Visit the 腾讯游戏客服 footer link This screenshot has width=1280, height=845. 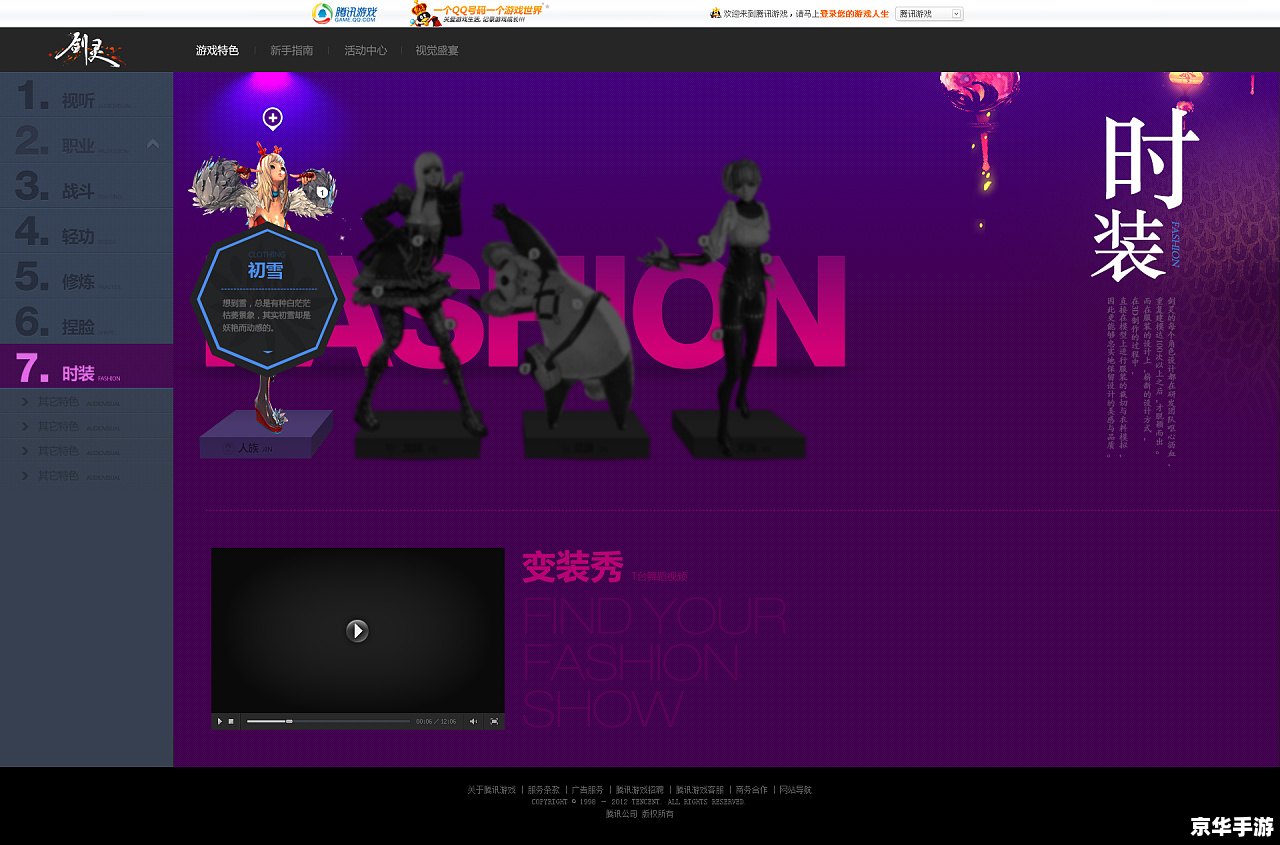(699, 790)
